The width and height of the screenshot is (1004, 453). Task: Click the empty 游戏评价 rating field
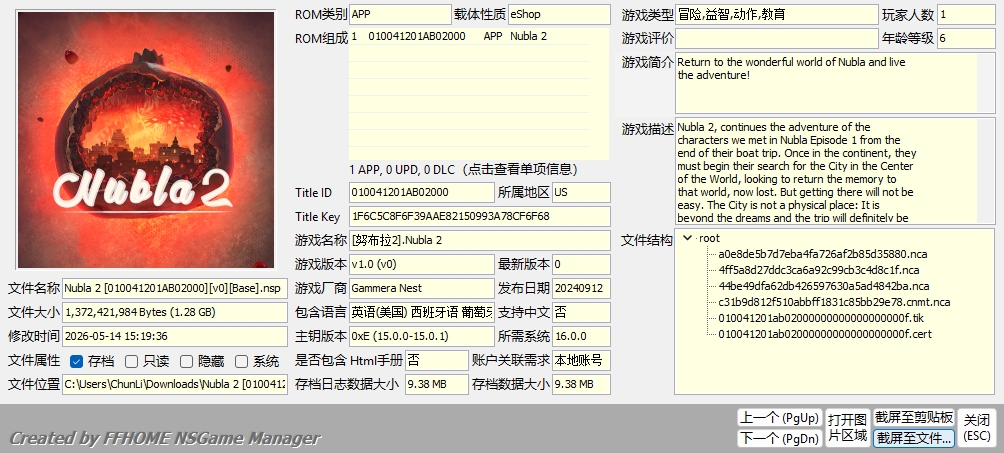tap(777, 38)
